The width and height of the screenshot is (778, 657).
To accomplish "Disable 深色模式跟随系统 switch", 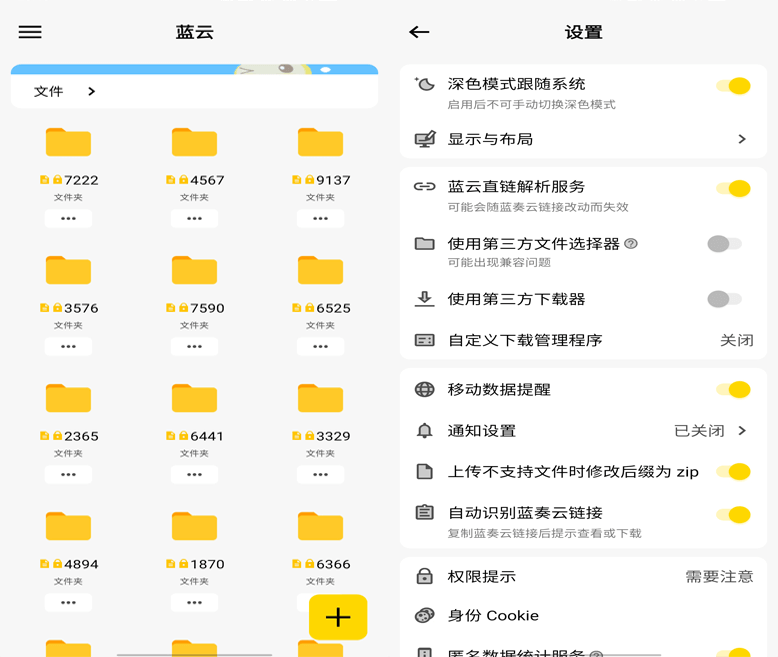I will (733, 86).
